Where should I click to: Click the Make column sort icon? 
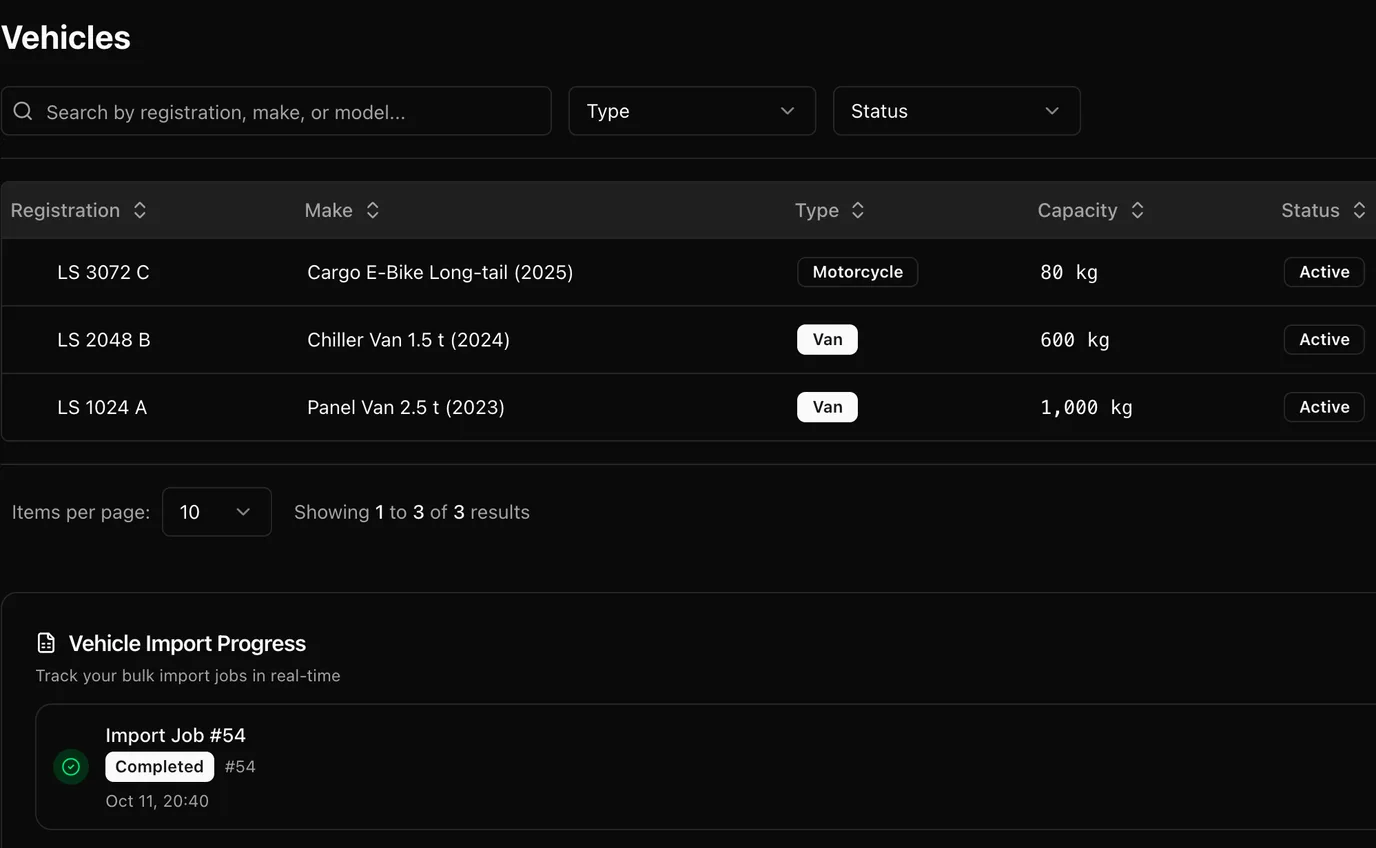tap(372, 210)
